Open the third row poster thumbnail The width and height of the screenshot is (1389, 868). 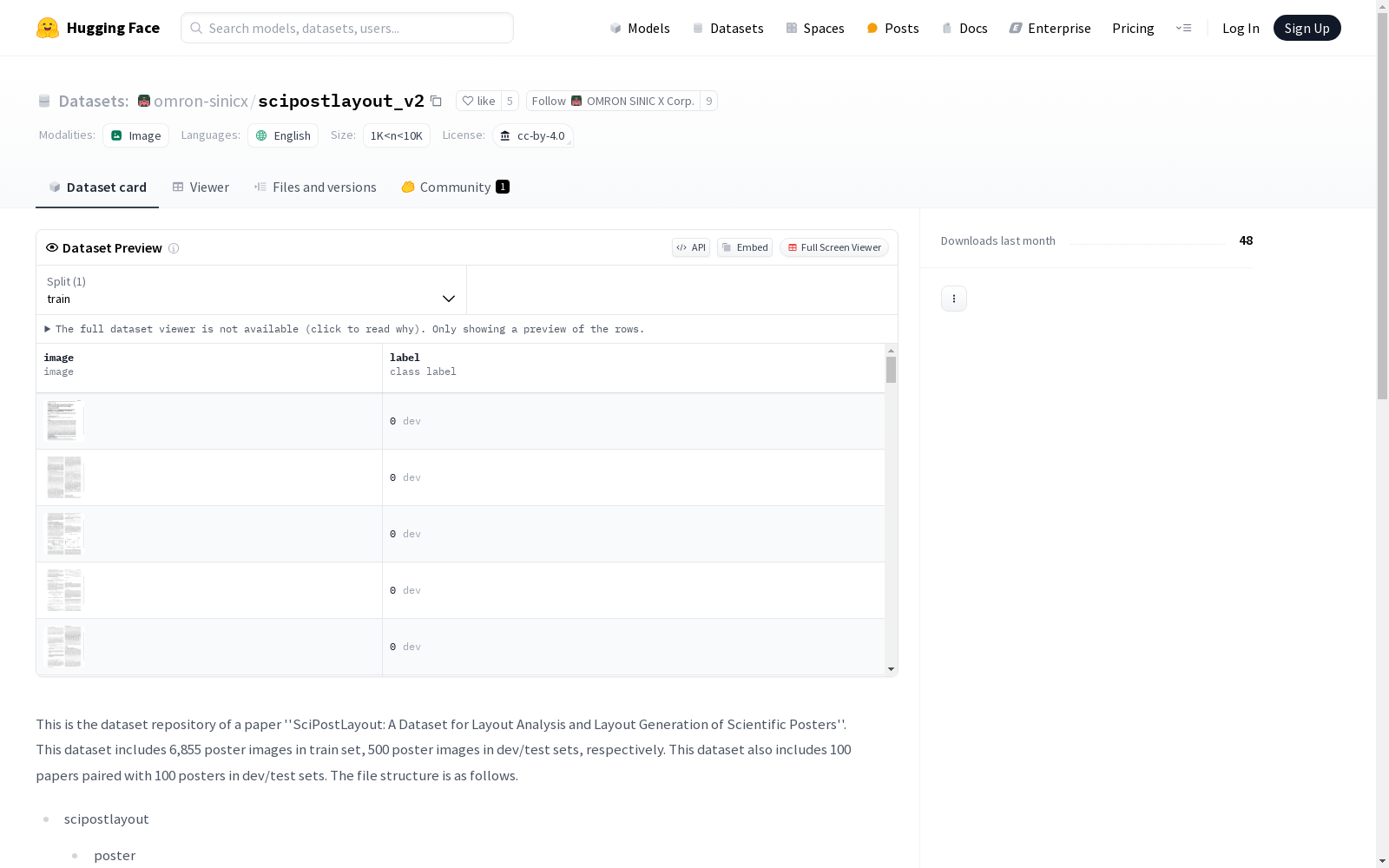click(64, 534)
